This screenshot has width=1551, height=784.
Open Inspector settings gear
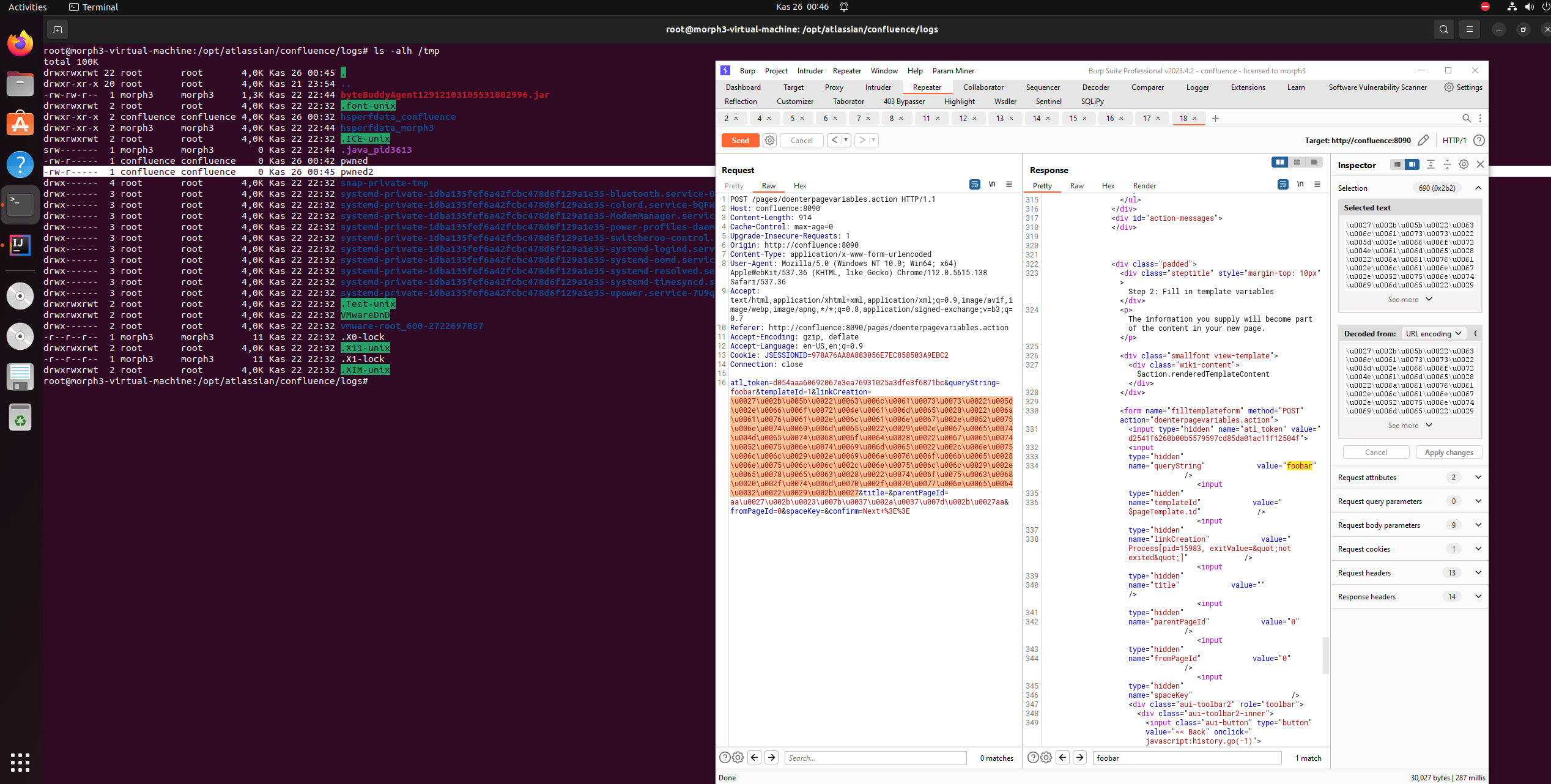(1464, 165)
